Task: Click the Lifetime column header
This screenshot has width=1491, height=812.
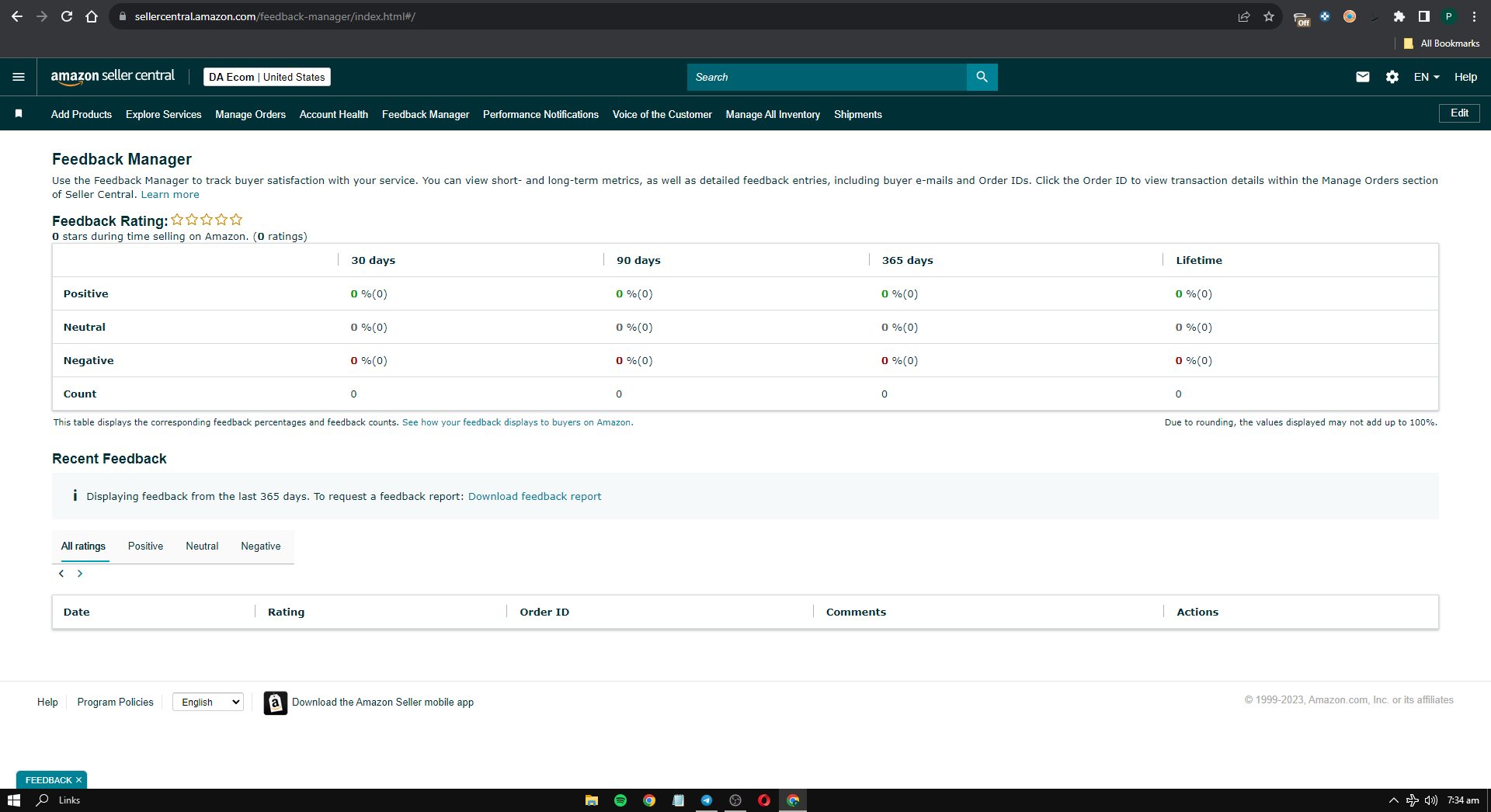Action: click(x=1199, y=261)
